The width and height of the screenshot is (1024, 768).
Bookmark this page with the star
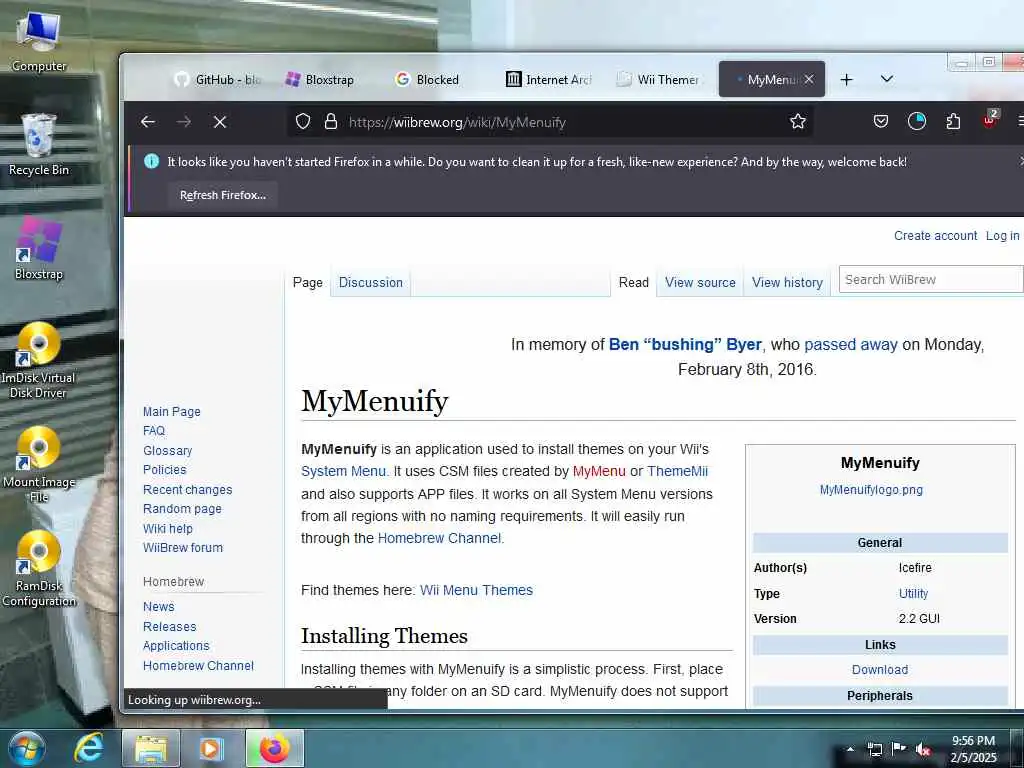pyautogui.click(x=797, y=121)
